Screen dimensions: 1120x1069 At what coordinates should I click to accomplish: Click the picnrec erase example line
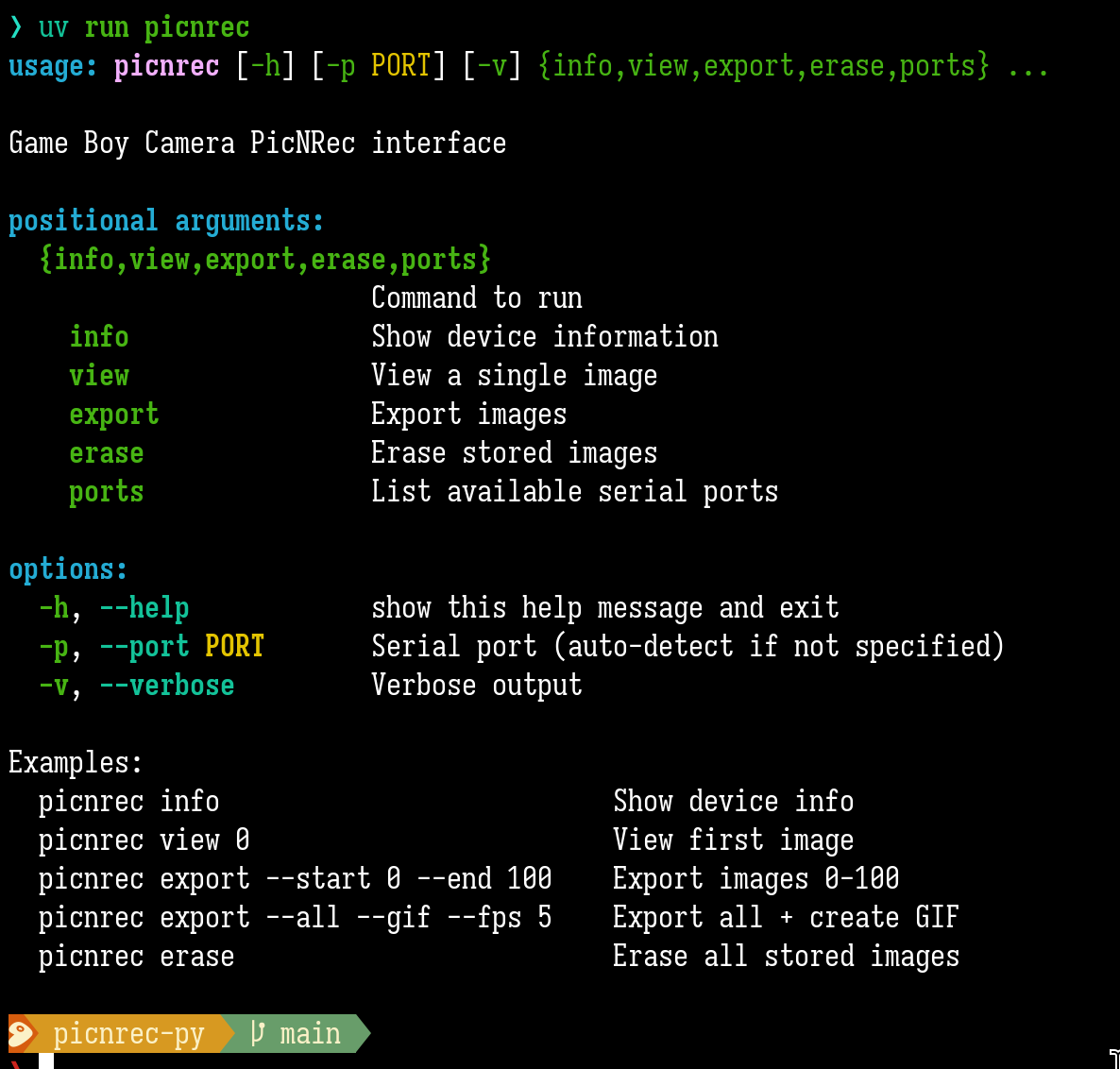tap(136, 956)
